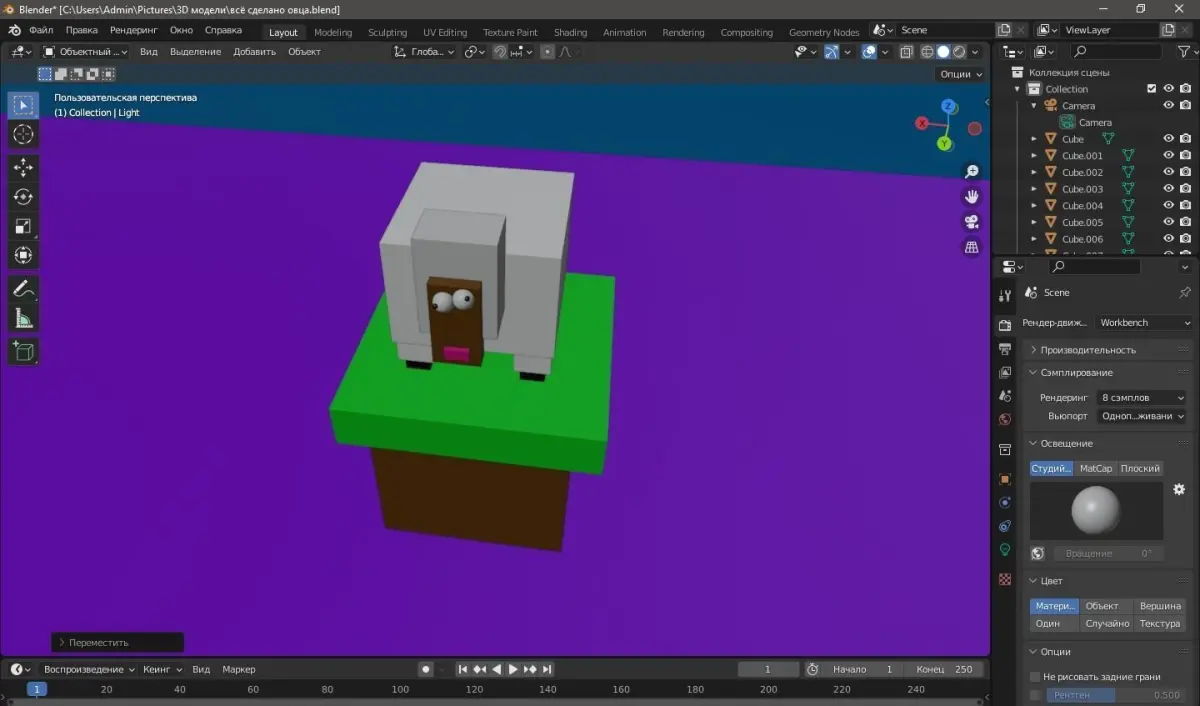This screenshot has height=706, width=1200.
Task: Open the Texture properties tab
Action: pos(1005,579)
